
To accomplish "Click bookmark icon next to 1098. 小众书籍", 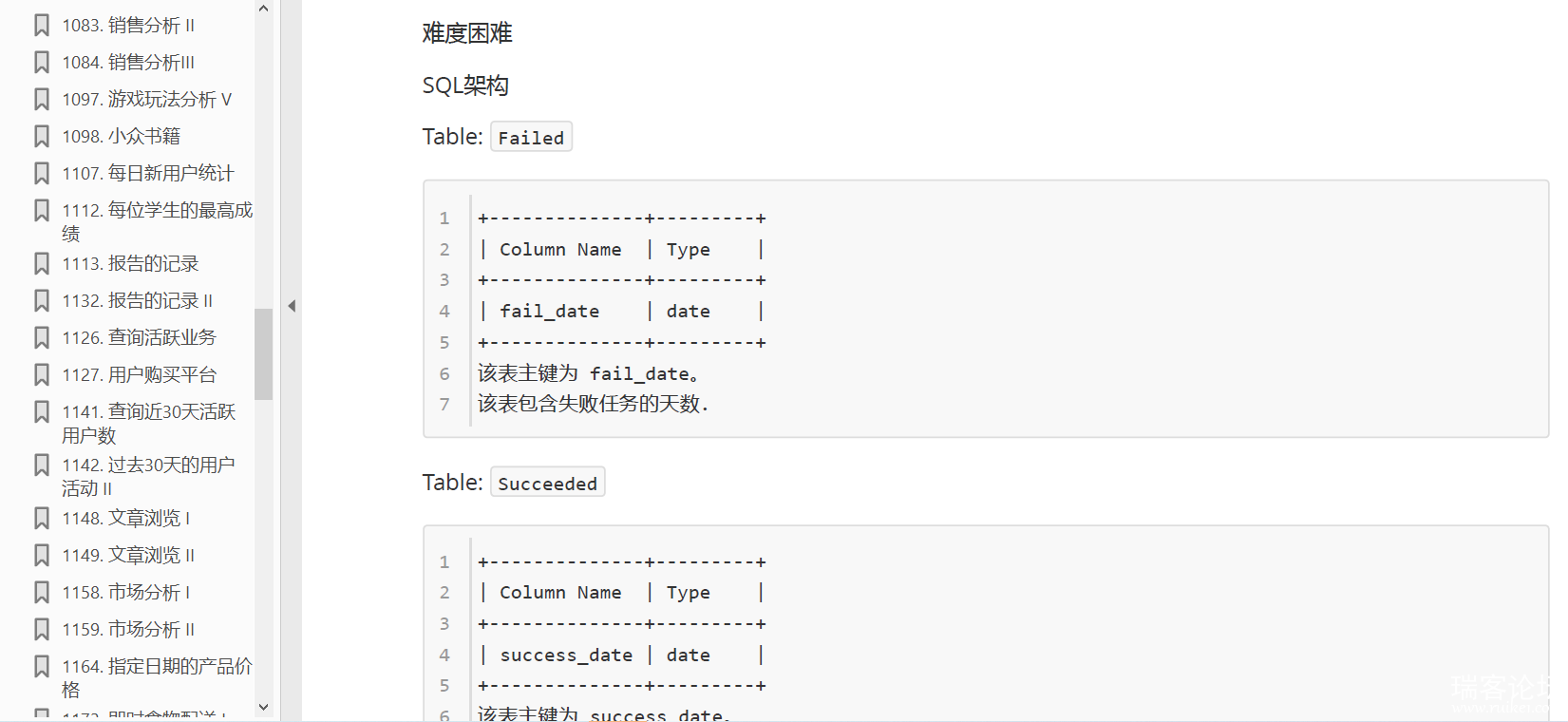I will [x=42, y=137].
